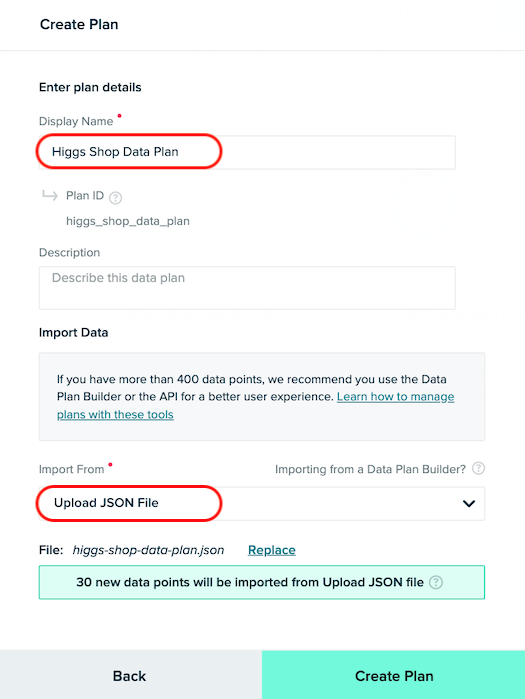This screenshot has width=525, height=699.
Task: Submit with the Create Plan button
Action: click(394, 675)
